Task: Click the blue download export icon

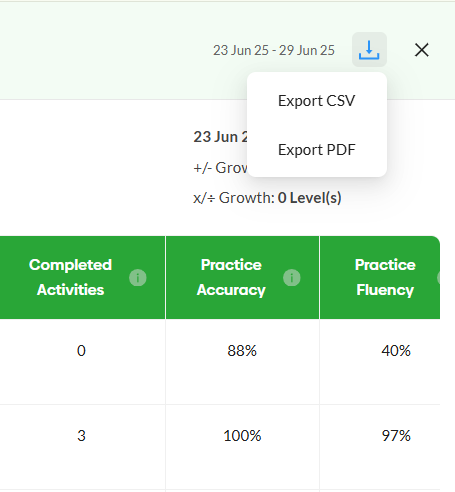Action: coord(369,50)
